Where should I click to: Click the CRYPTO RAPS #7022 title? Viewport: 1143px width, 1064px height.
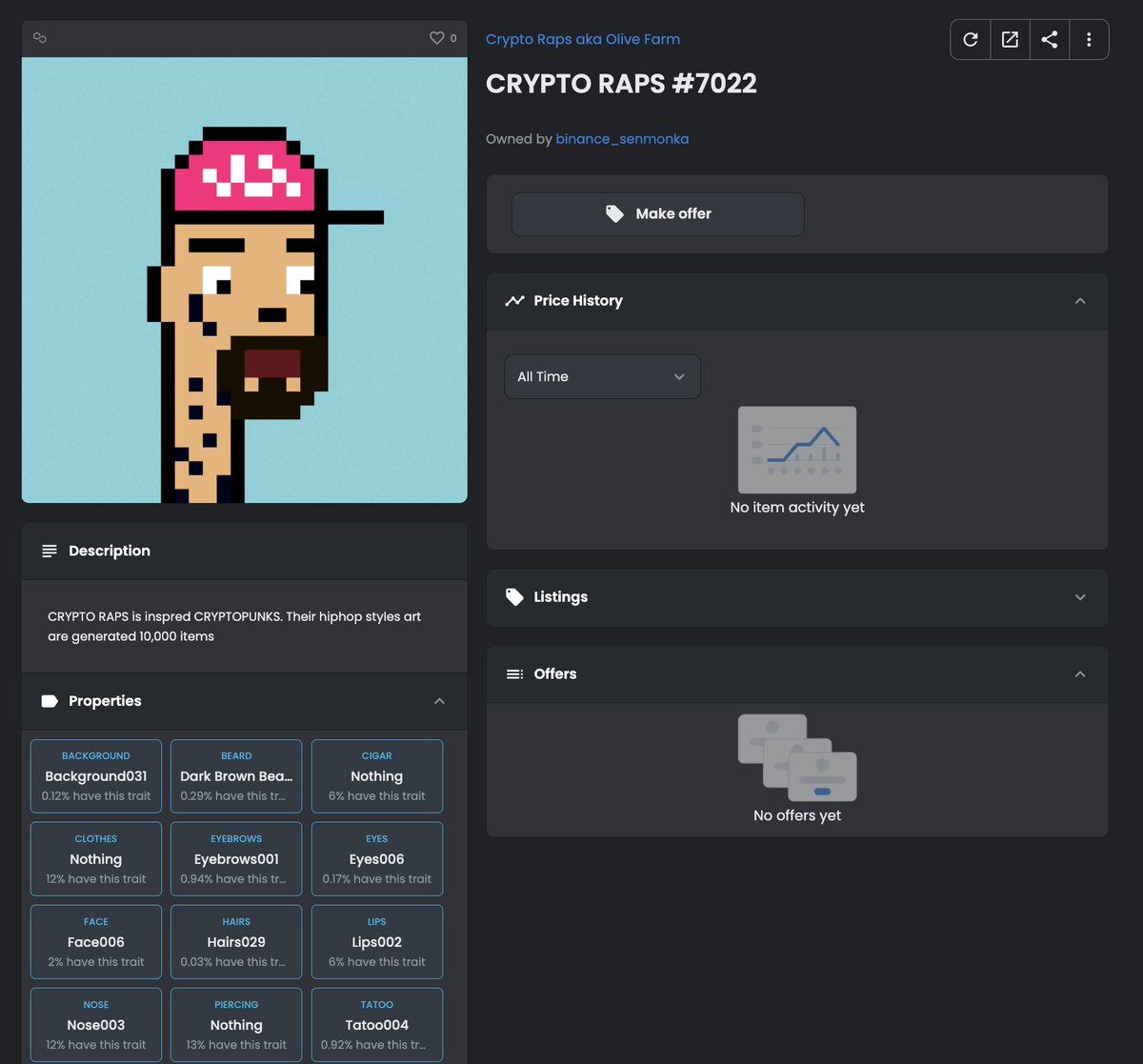[621, 84]
